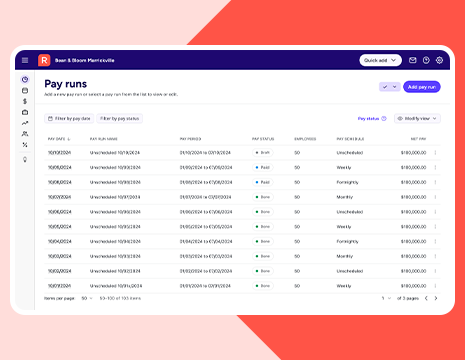
Task: Open the lightbulb sidebar icon
Action: tap(25, 159)
